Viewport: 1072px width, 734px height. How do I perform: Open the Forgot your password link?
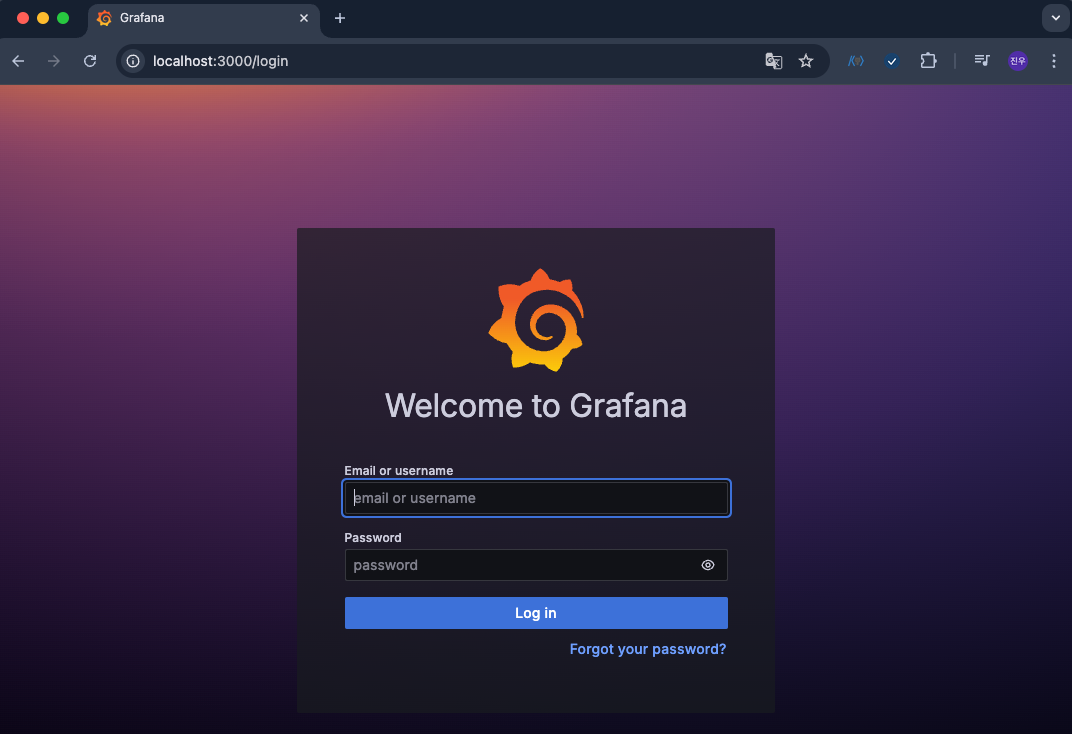(647, 649)
